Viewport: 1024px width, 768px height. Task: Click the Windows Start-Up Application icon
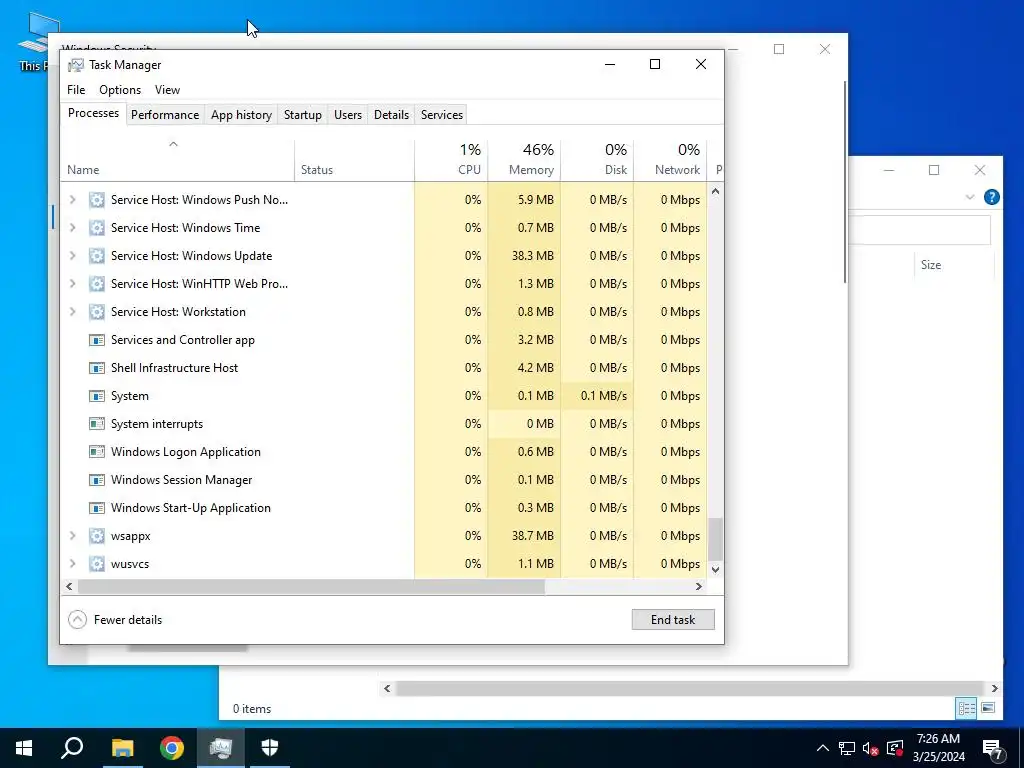click(x=97, y=508)
